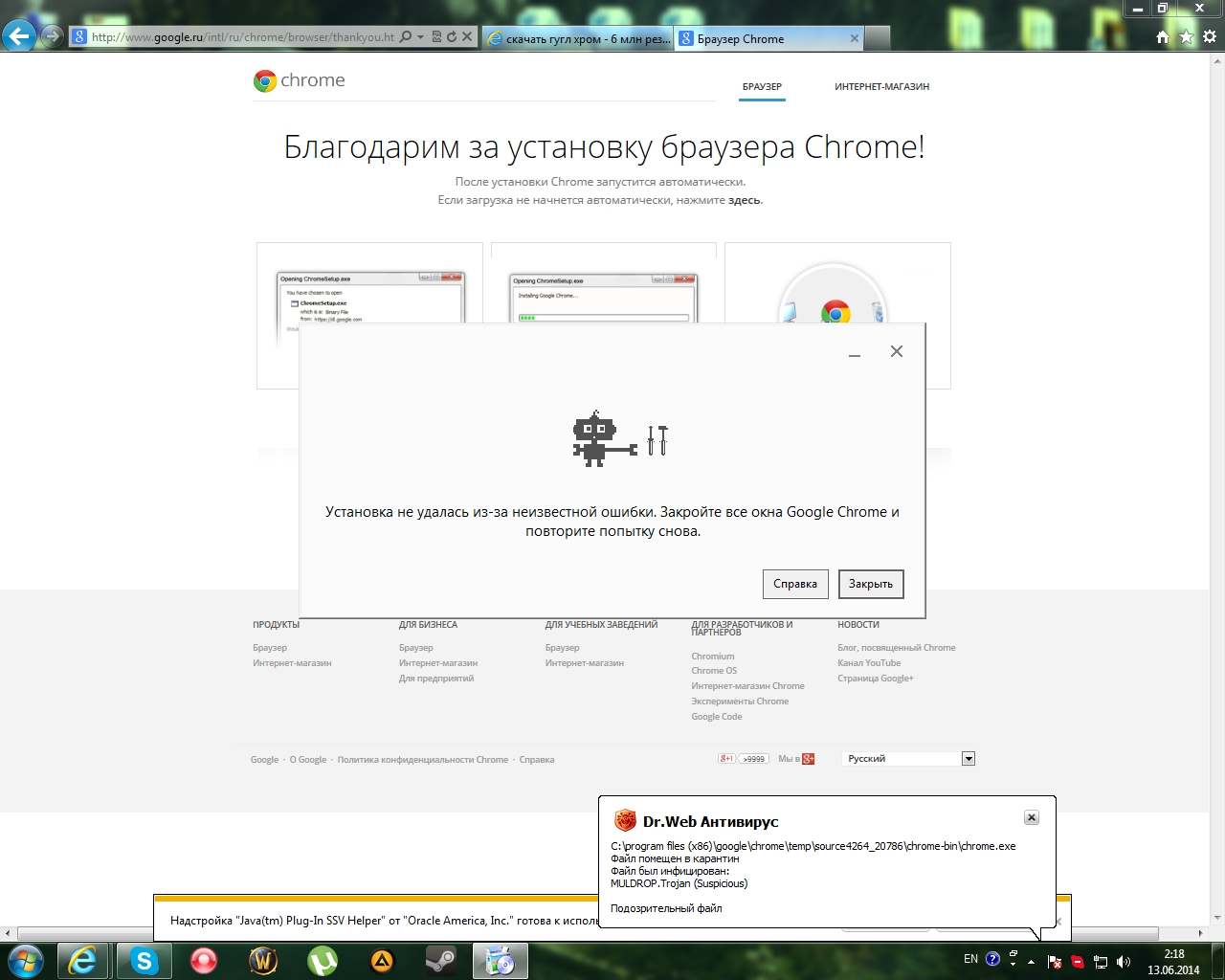Go back with the IE back arrow
Screen dimensions: 1225x980
[19, 36]
